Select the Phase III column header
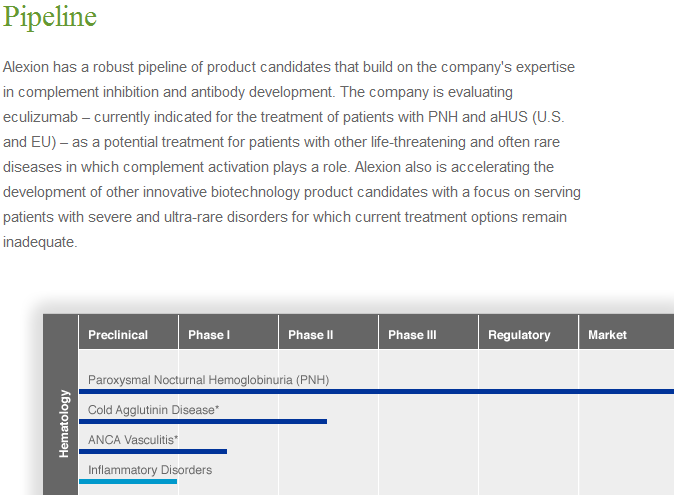The width and height of the screenshot is (674, 495). pos(428,332)
